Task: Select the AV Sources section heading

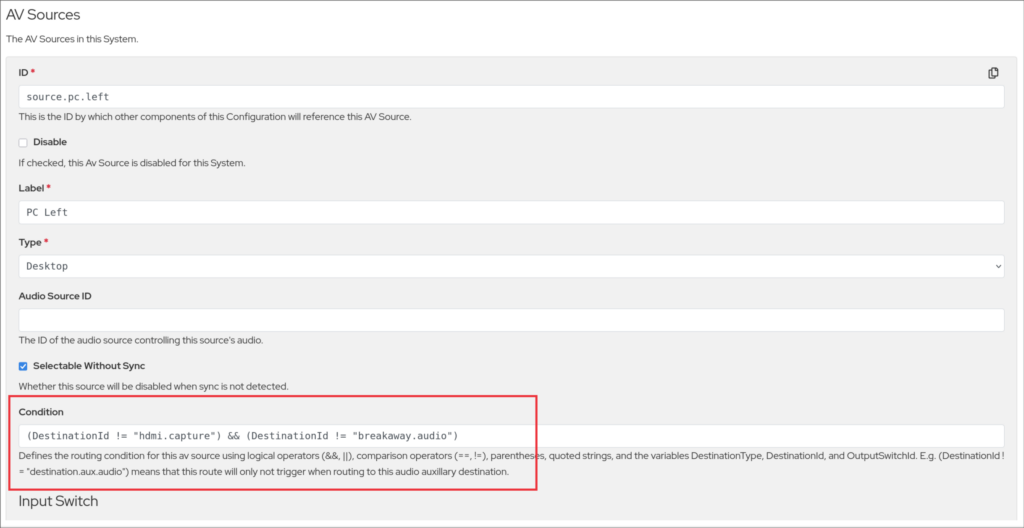Action: tap(43, 15)
